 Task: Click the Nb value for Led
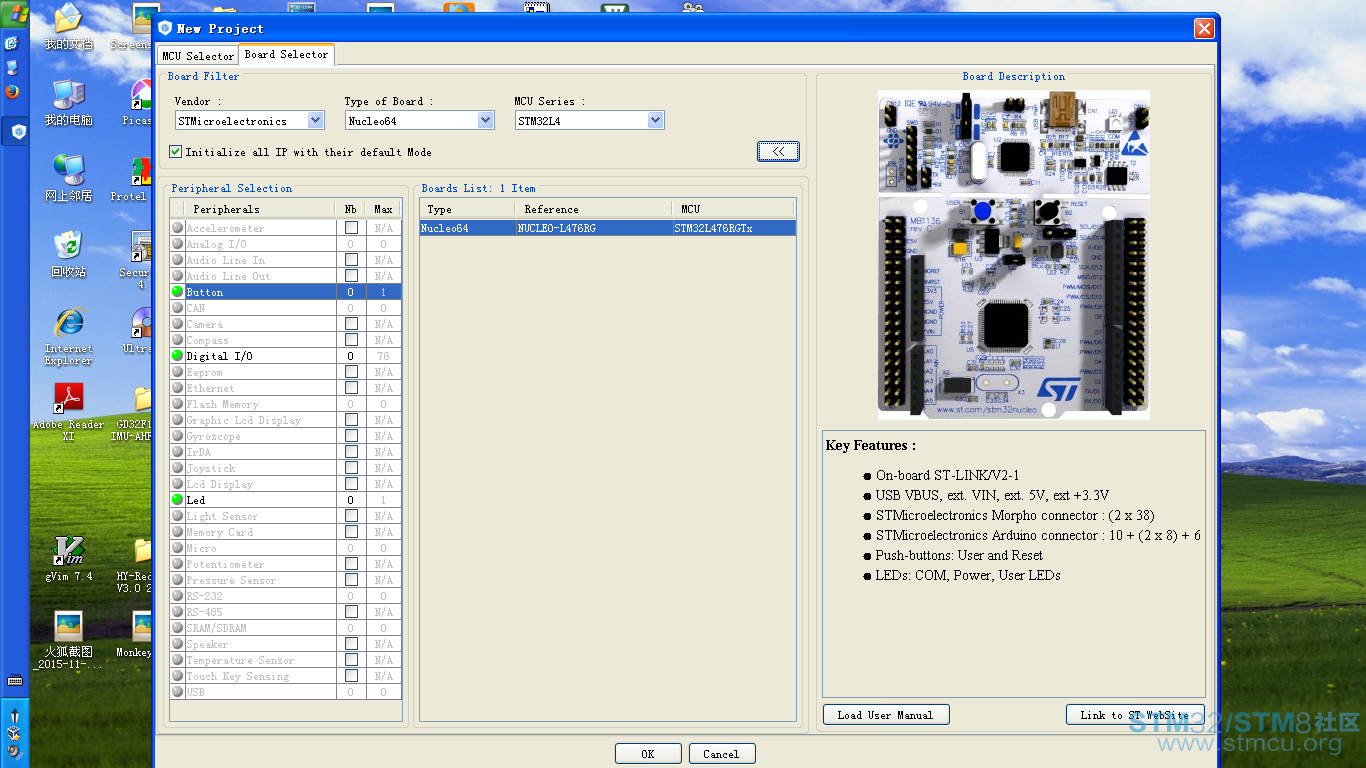[x=350, y=500]
